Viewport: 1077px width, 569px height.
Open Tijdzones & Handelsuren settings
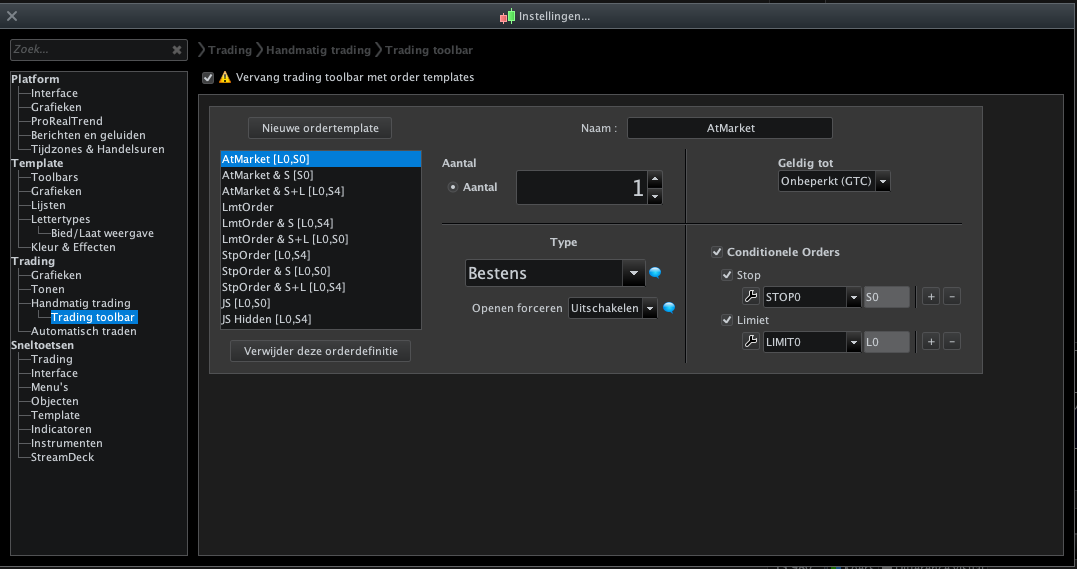(98, 149)
